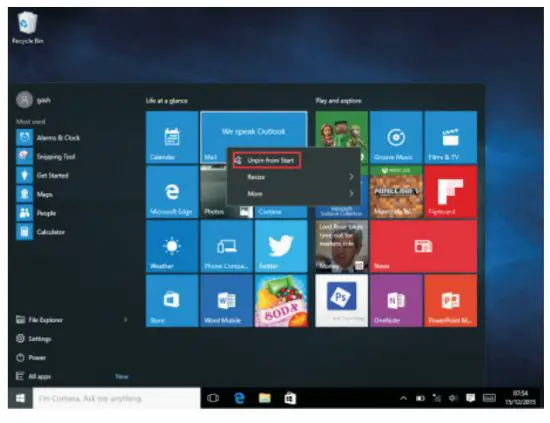Open the Resize submenu
The image size is (550, 423).
click(x=293, y=177)
